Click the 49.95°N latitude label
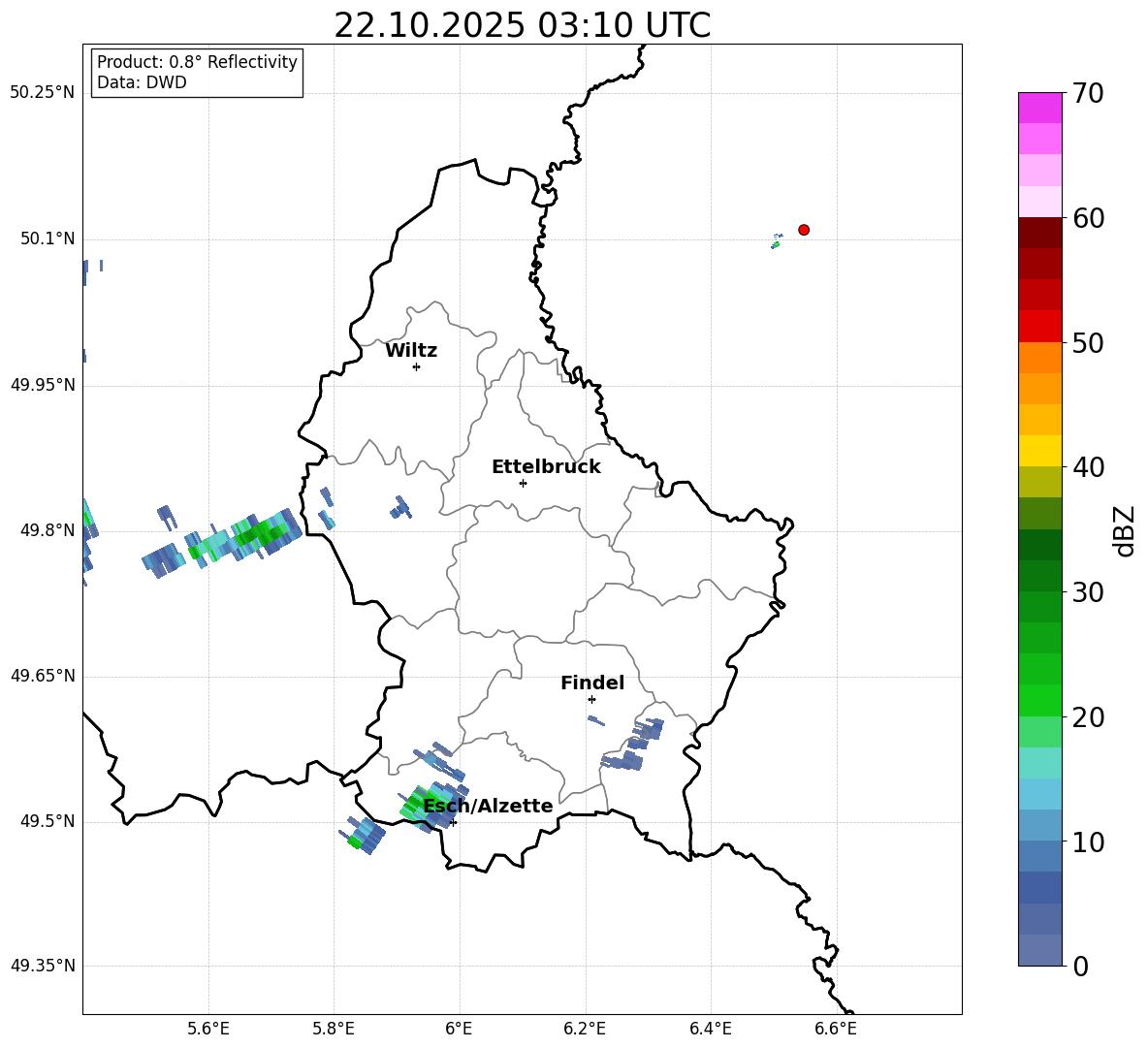Viewport: 1148px width, 1048px height. coord(43,384)
